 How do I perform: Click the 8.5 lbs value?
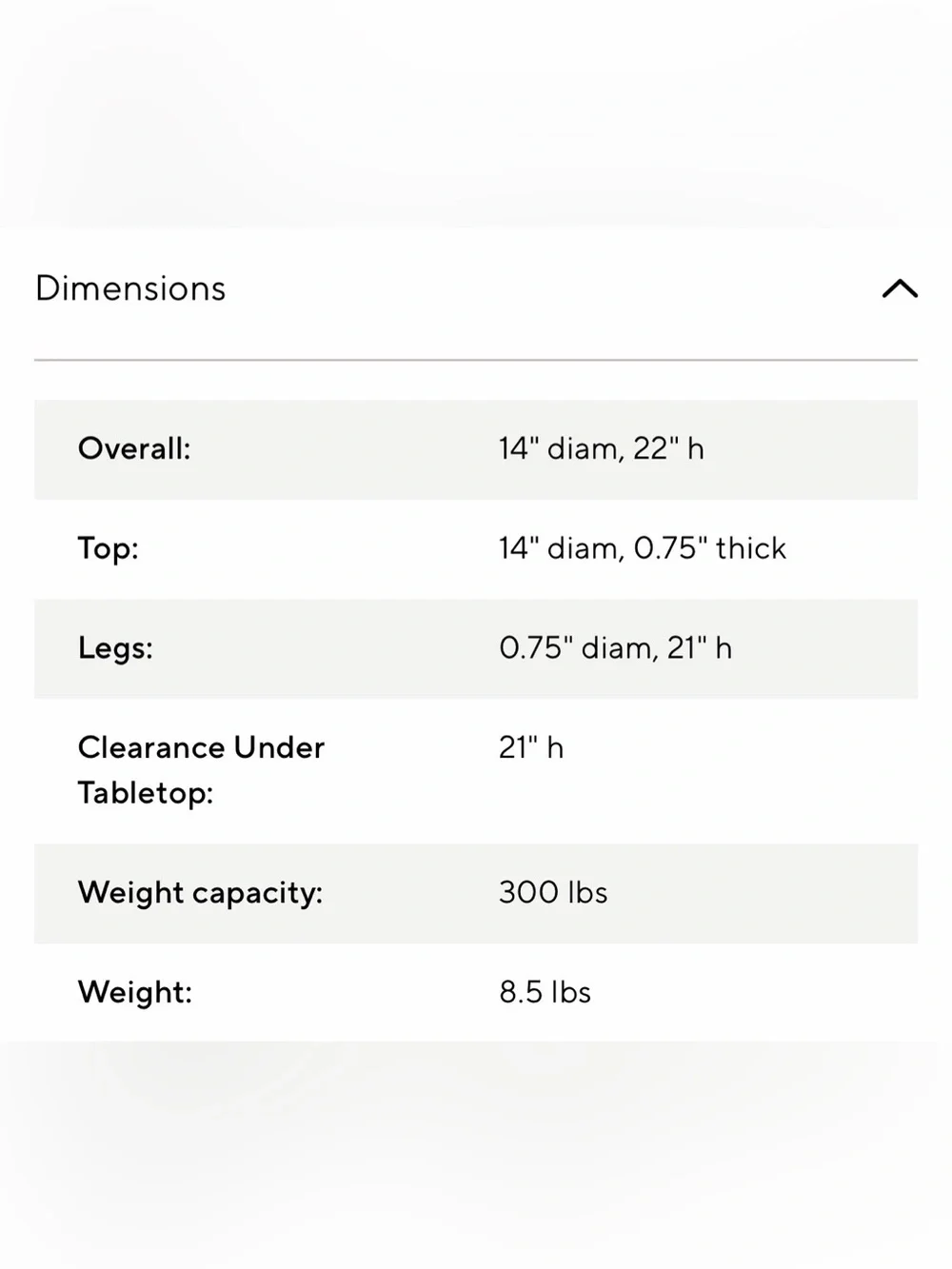click(545, 993)
